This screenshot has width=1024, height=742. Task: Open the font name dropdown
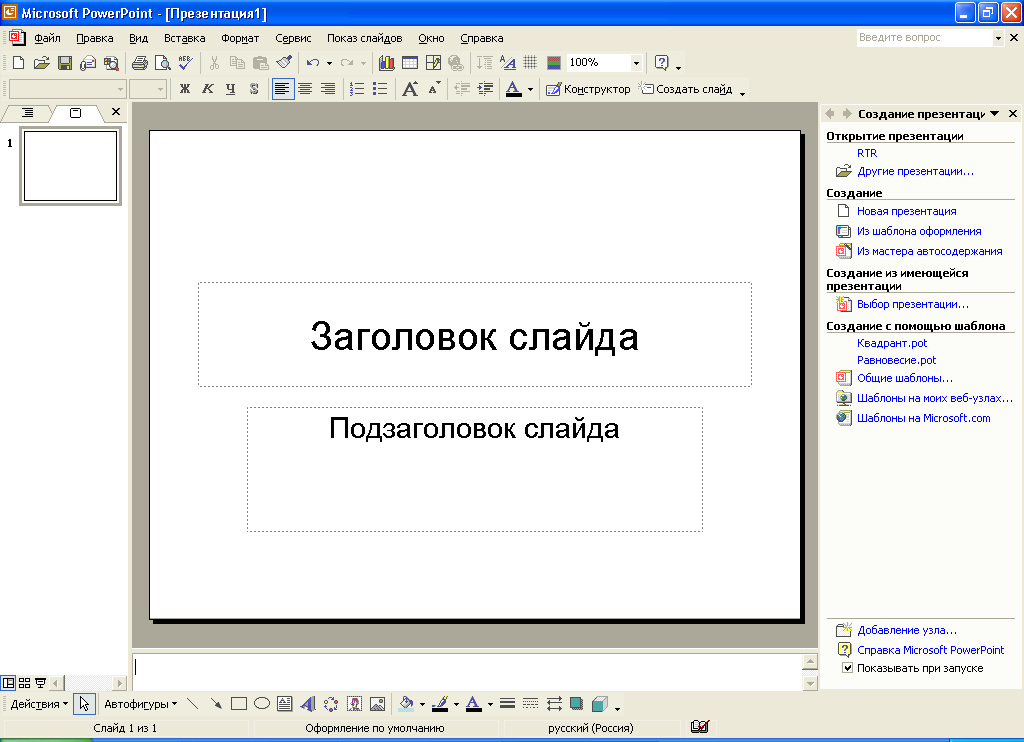click(x=120, y=89)
